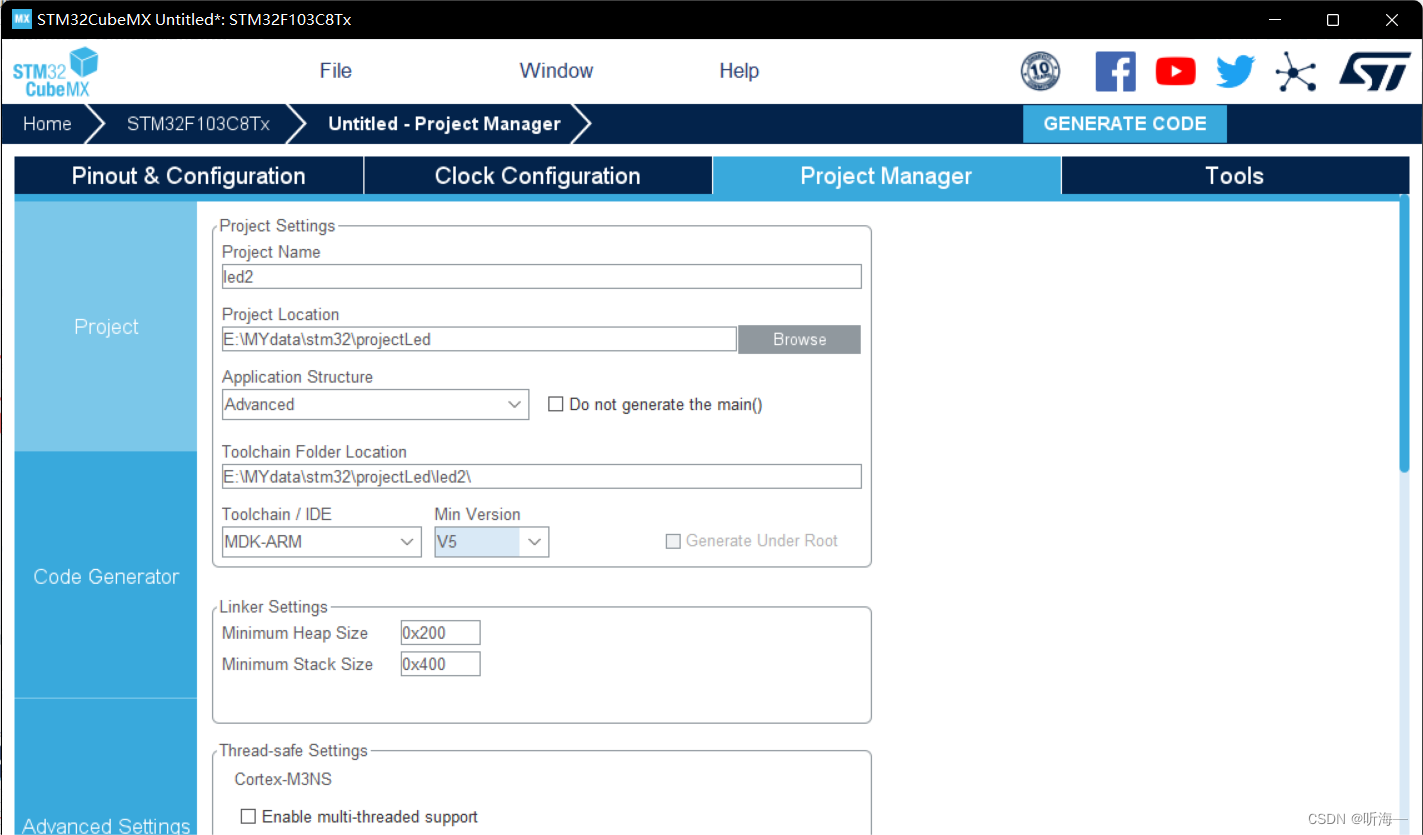Screen dimensions: 1423x835
Task: Select Project in the side panel
Action: (106, 327)
